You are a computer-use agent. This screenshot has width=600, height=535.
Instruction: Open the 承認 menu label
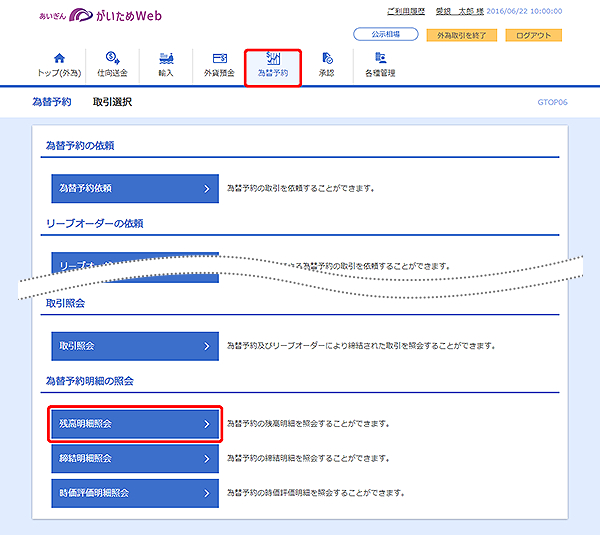pos(326,73)
